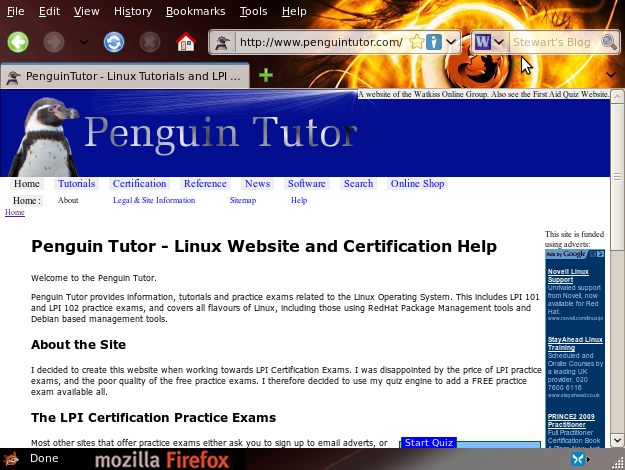Bookmark this page with the star icon
Viewport: 625px width, 470px height.
[x=417, y=42]
